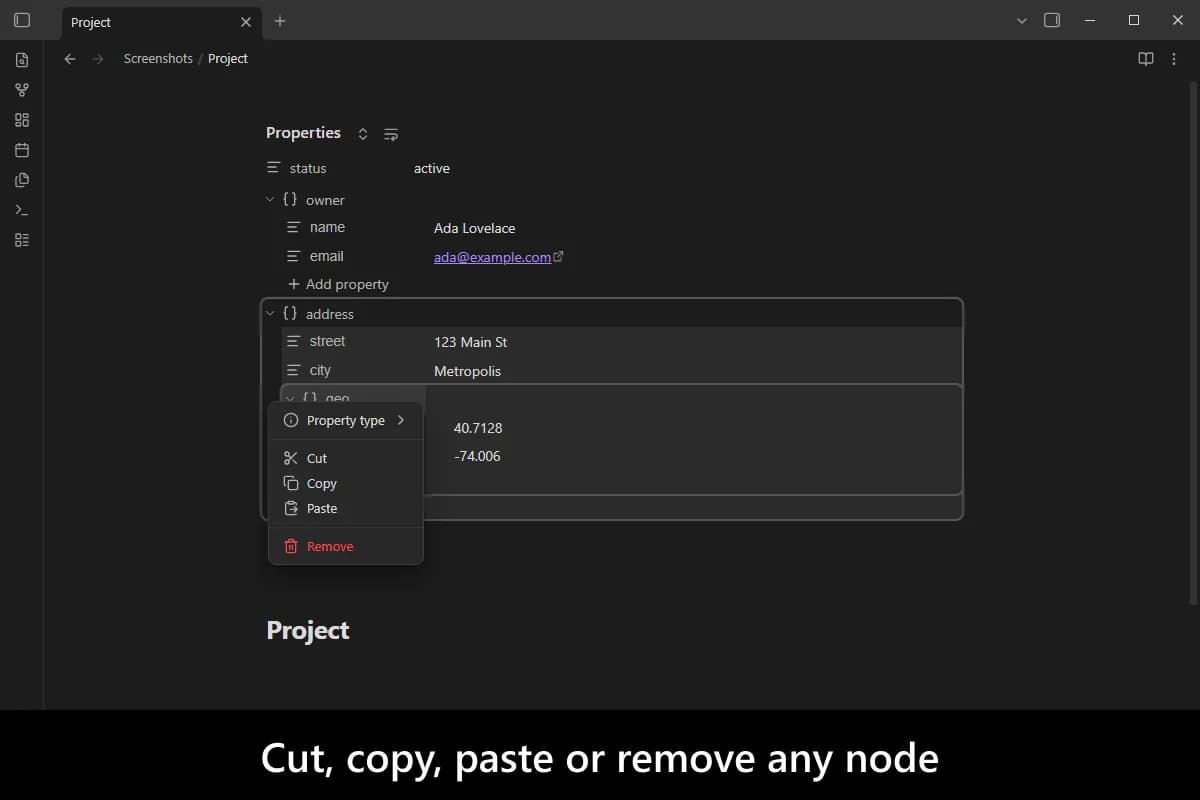Screen dimensions: 1200x800
Task: Navigate forward with the right arrow
Action: pyautogui.click(x=97, y=59)
